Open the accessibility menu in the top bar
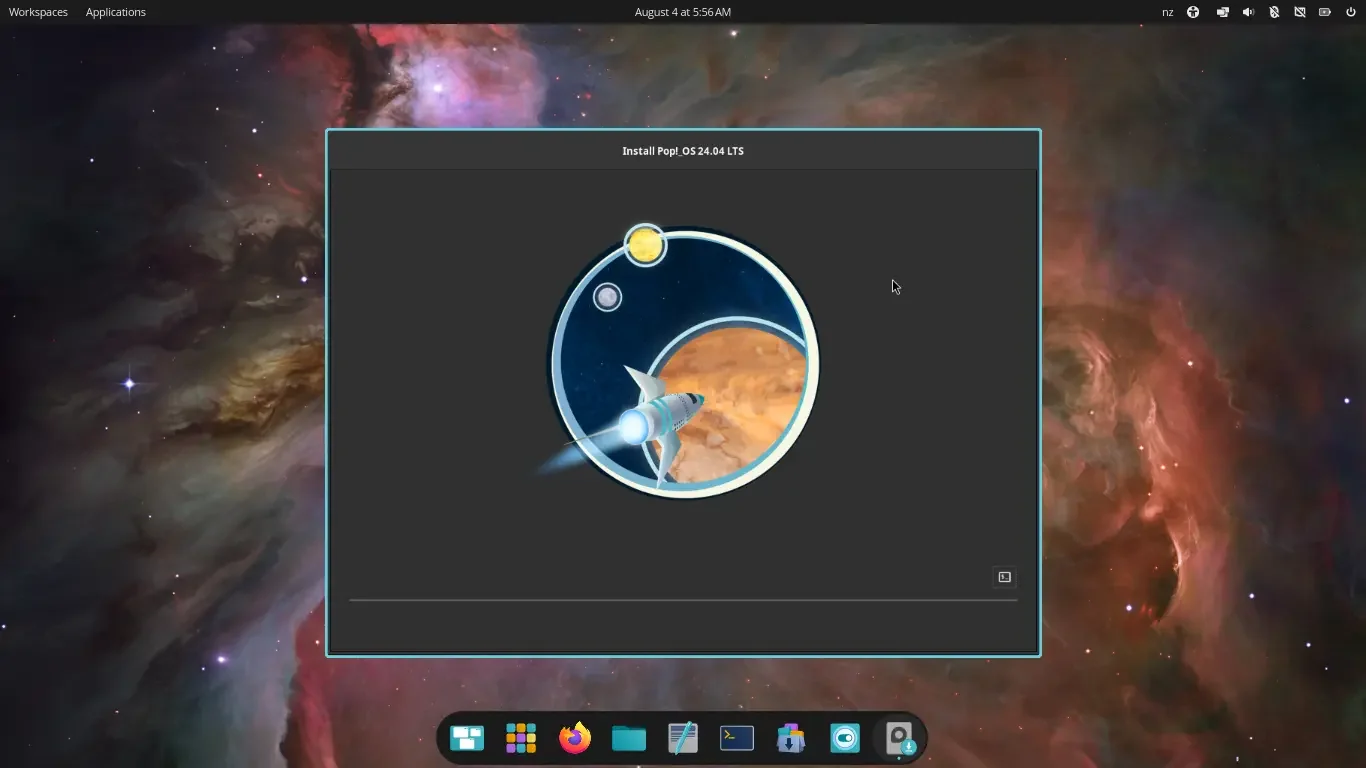Image resolution: width=1366 pixels, height=768 pixels. pyautogui.click(x=1193, y=12)
